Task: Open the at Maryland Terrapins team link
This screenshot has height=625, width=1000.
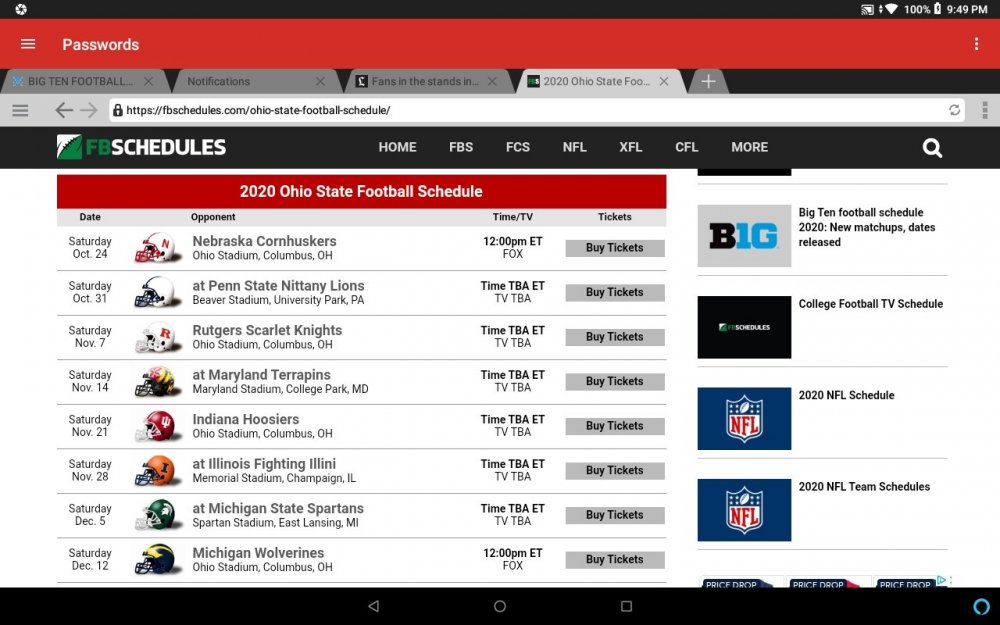Action: pyautogui.click(x=261, y=375)
